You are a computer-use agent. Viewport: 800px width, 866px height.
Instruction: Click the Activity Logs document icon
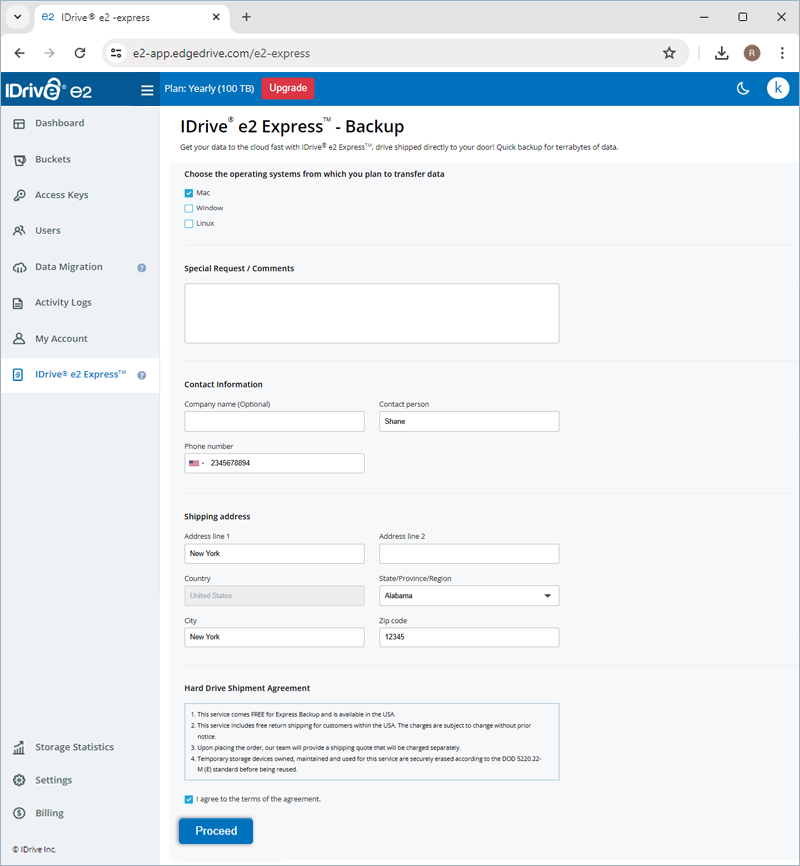[x=18, y=303]
